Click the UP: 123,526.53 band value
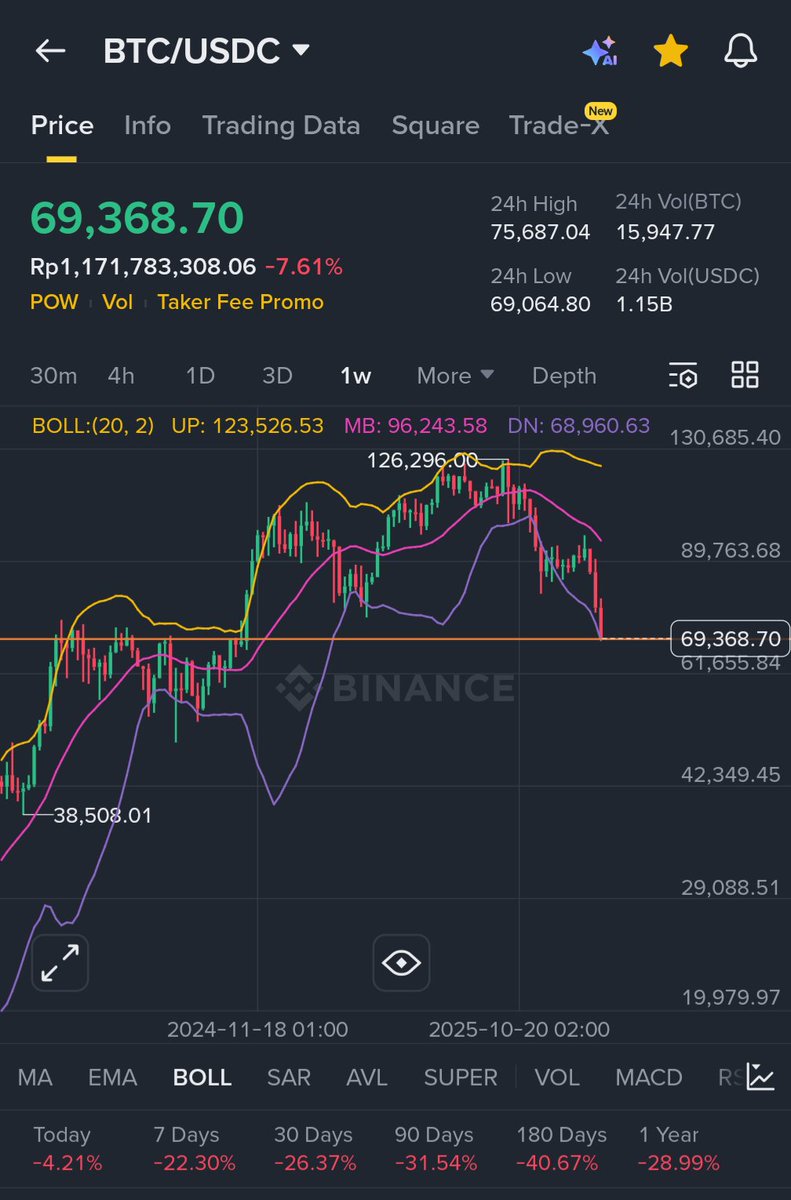Screen dimensions: 791x1200 coord(247,426)
